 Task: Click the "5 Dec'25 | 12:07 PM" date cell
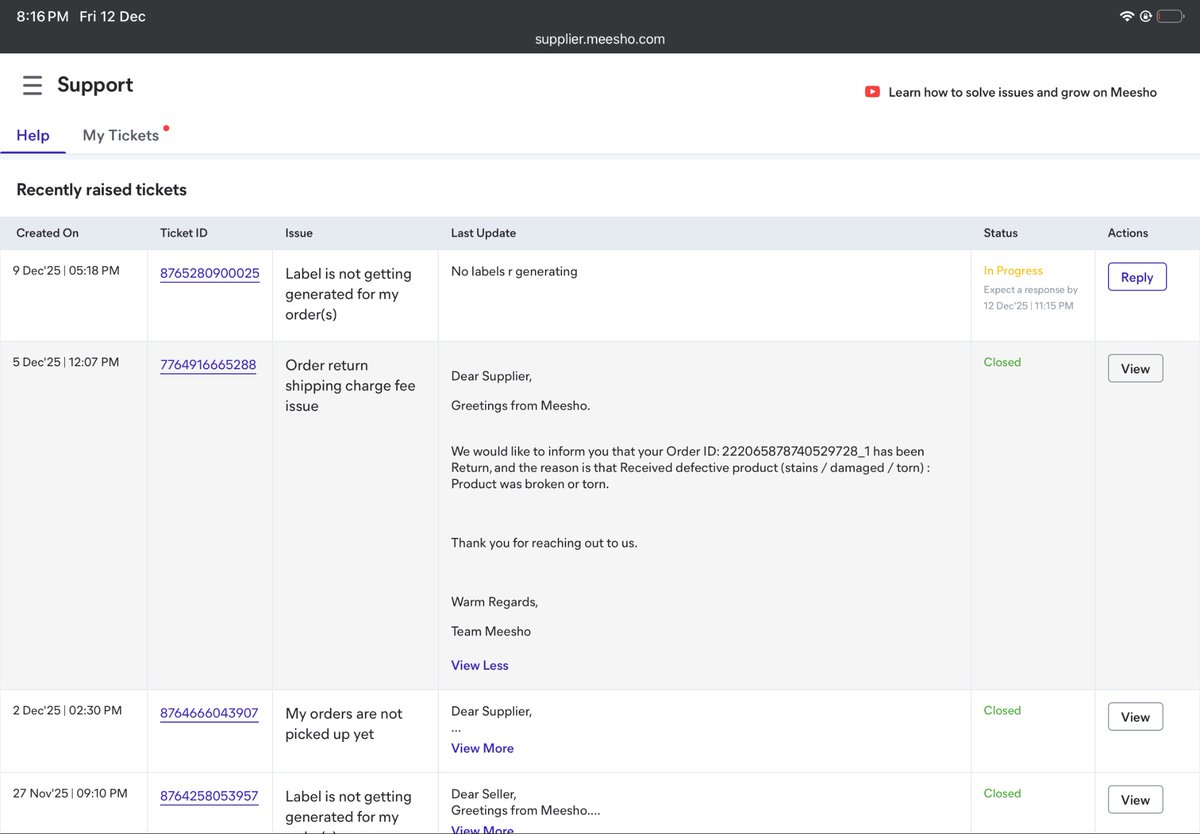[66, 362]
